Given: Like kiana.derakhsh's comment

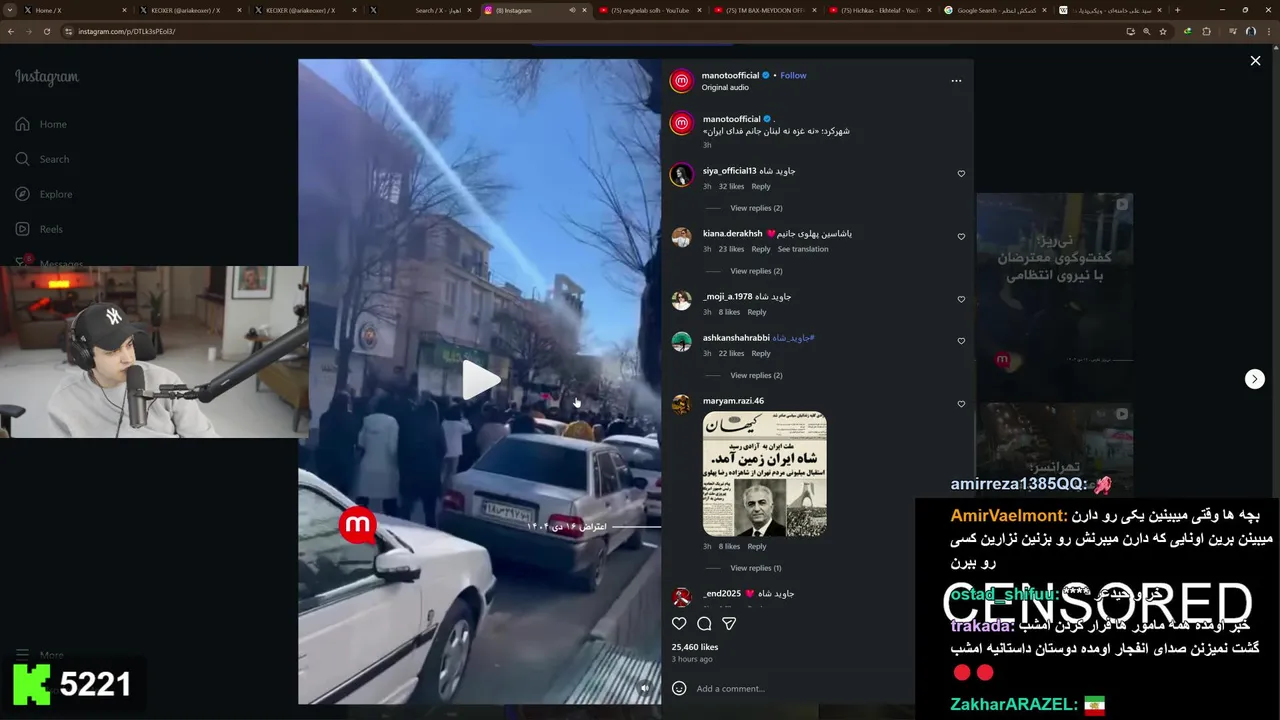Looking at the screenshot, I should [961, 237].
